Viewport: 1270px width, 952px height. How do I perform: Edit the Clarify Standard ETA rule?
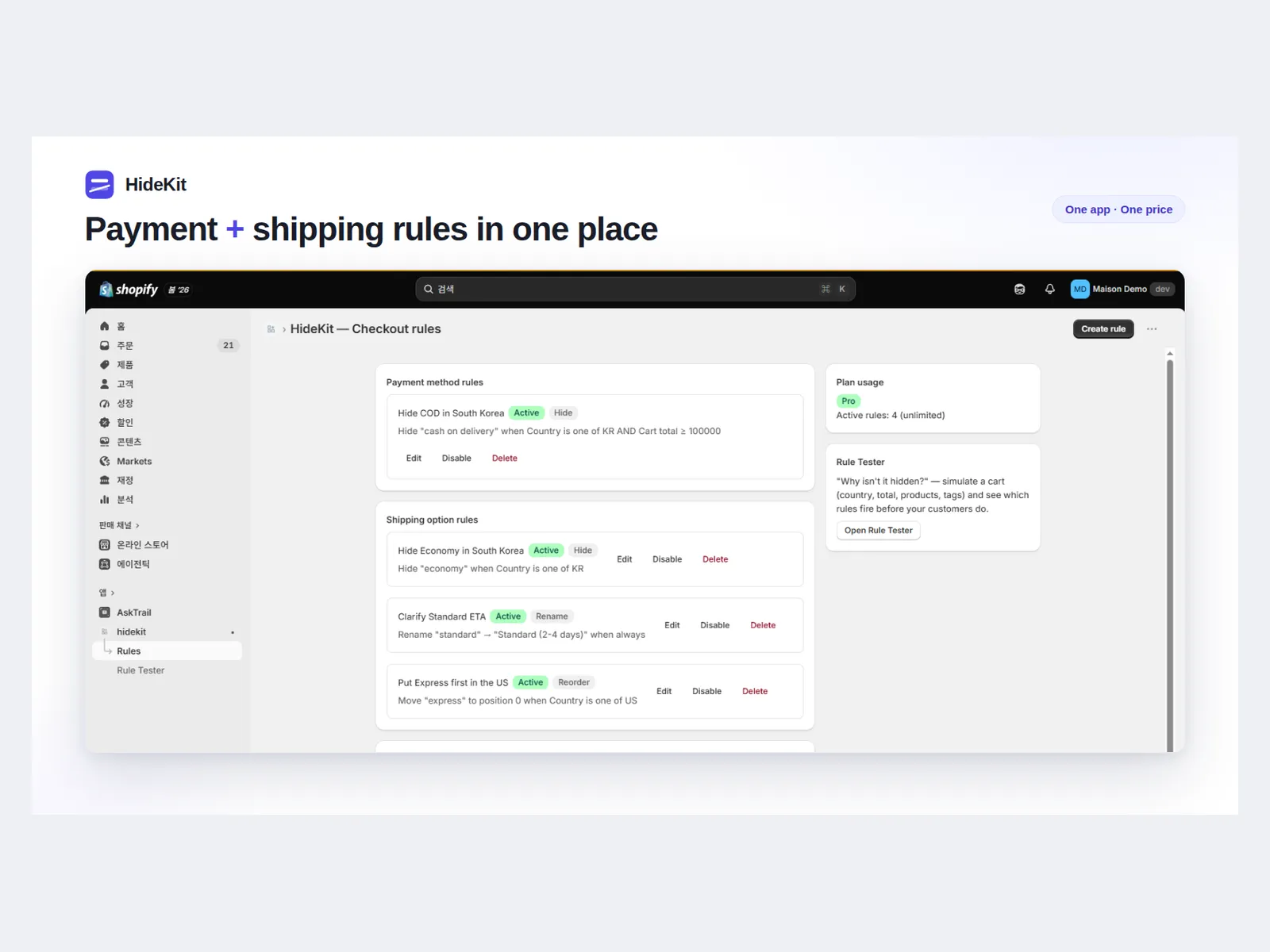coord(672,625)
